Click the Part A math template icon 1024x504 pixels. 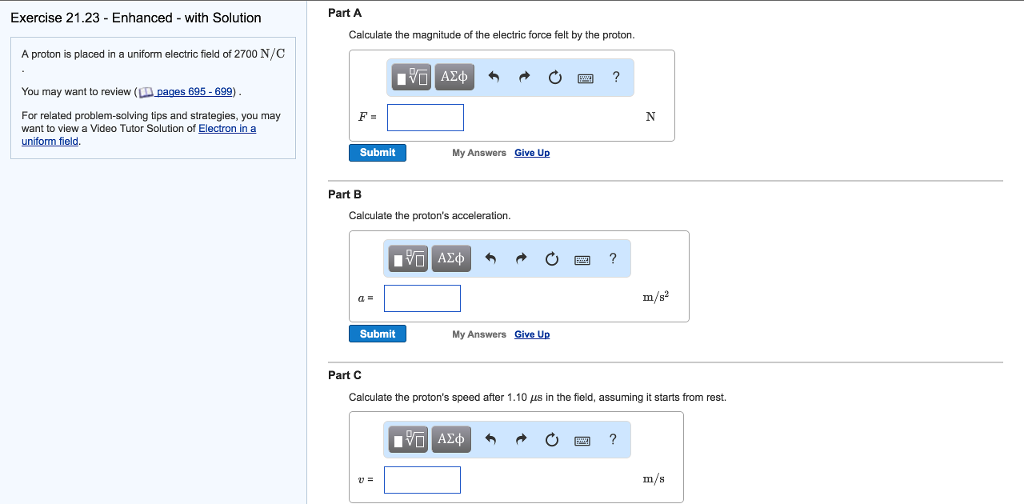410,77
